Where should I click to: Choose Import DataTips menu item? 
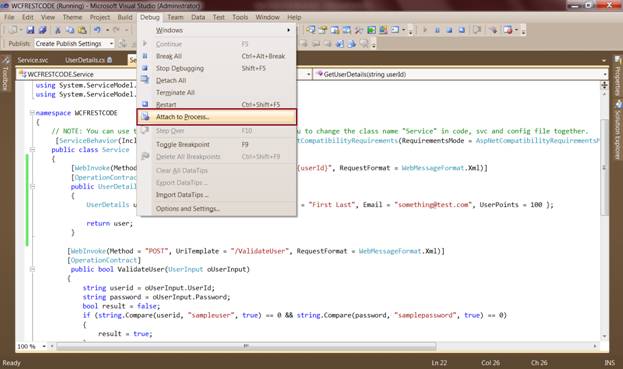(x=217, y=195)
